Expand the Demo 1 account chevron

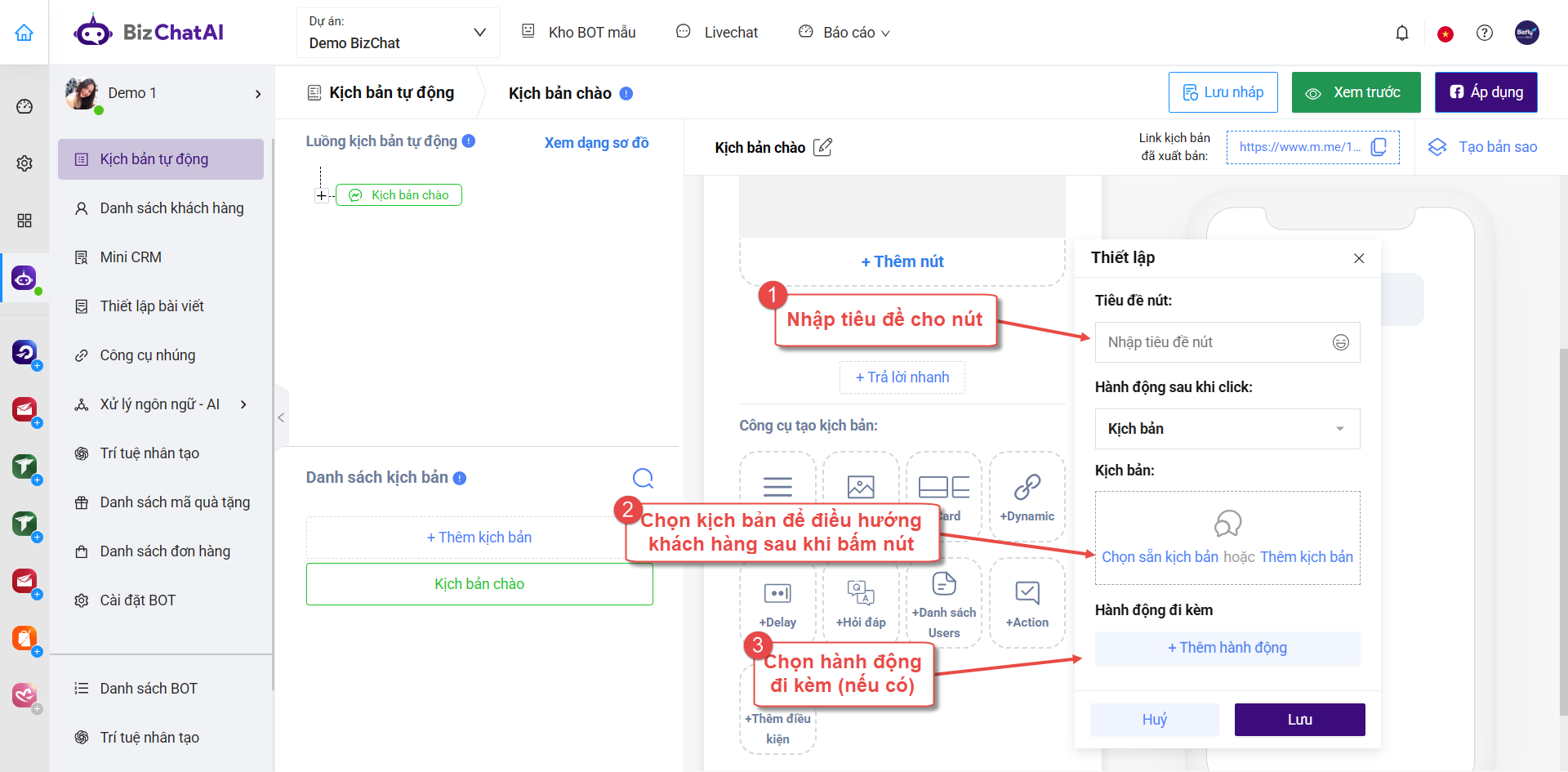[258, 94]
